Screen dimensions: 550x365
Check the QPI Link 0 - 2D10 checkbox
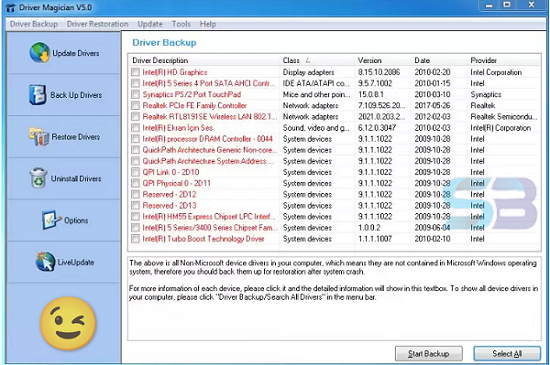135,172
